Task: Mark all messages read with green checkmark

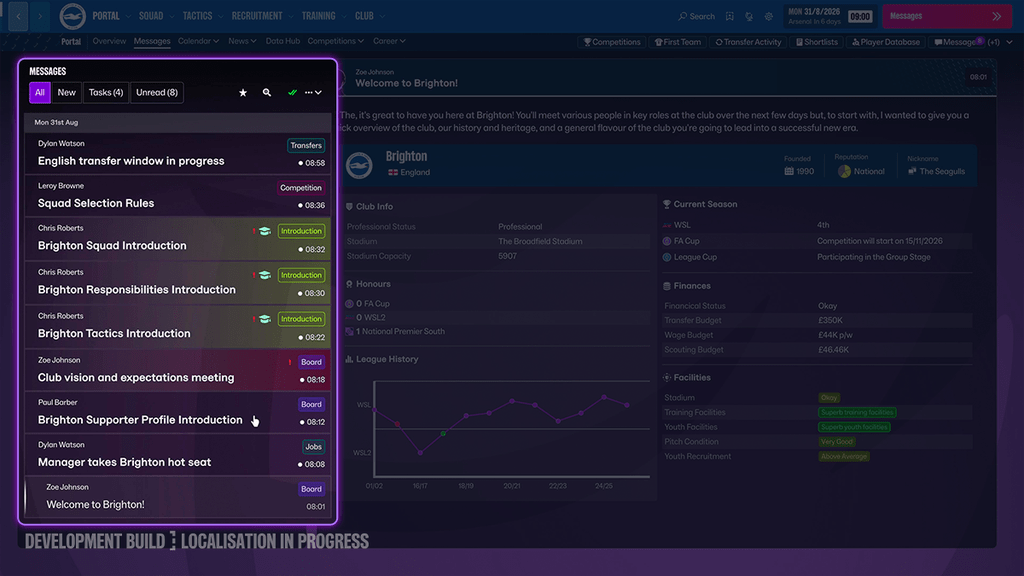Action: tap(292, 93)
